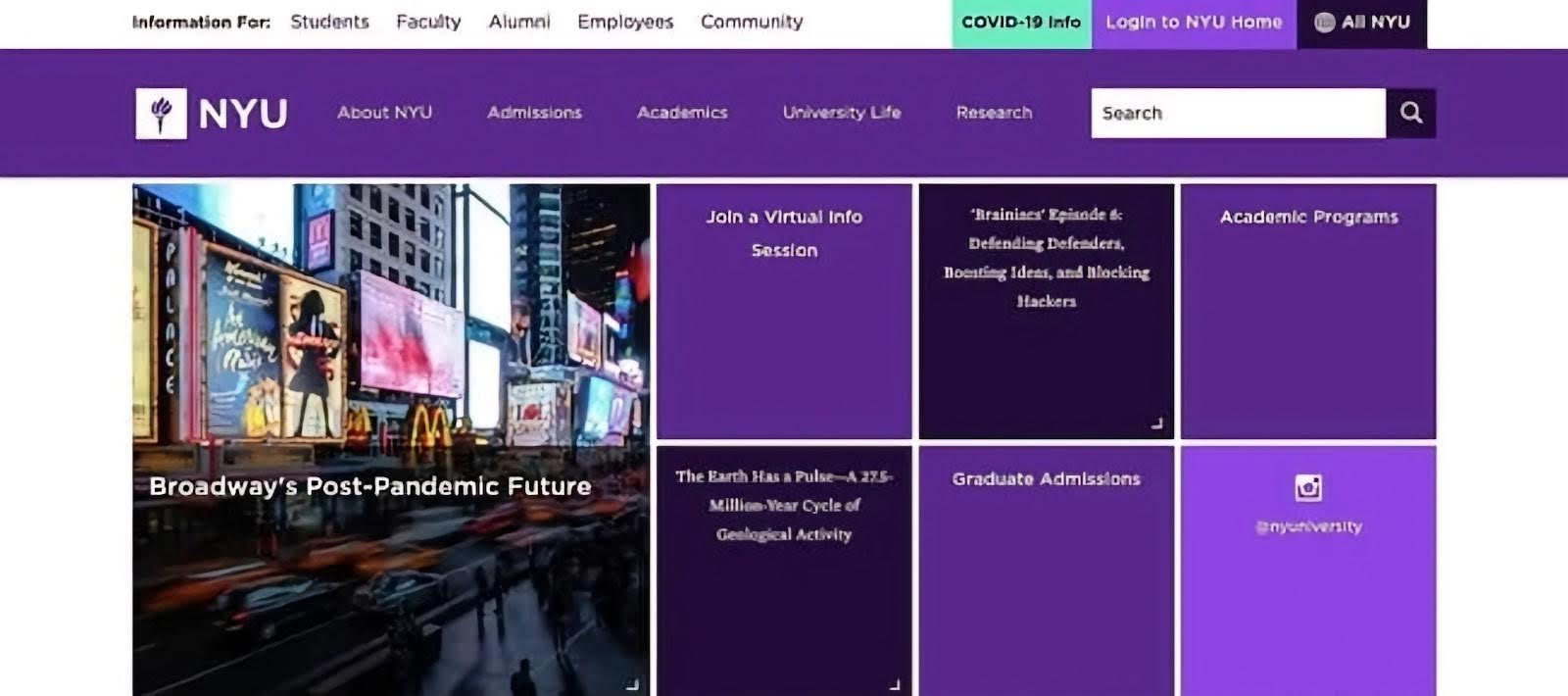Focus the Search input field
This screenshot has height=696, width=1568.
point(1239,113)
